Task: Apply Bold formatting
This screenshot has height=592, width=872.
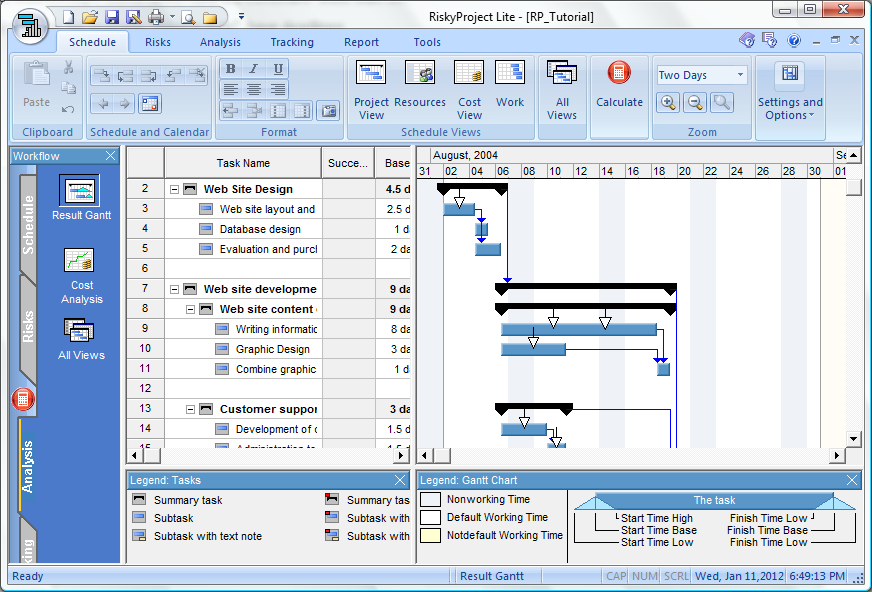Action: (230, 69)
